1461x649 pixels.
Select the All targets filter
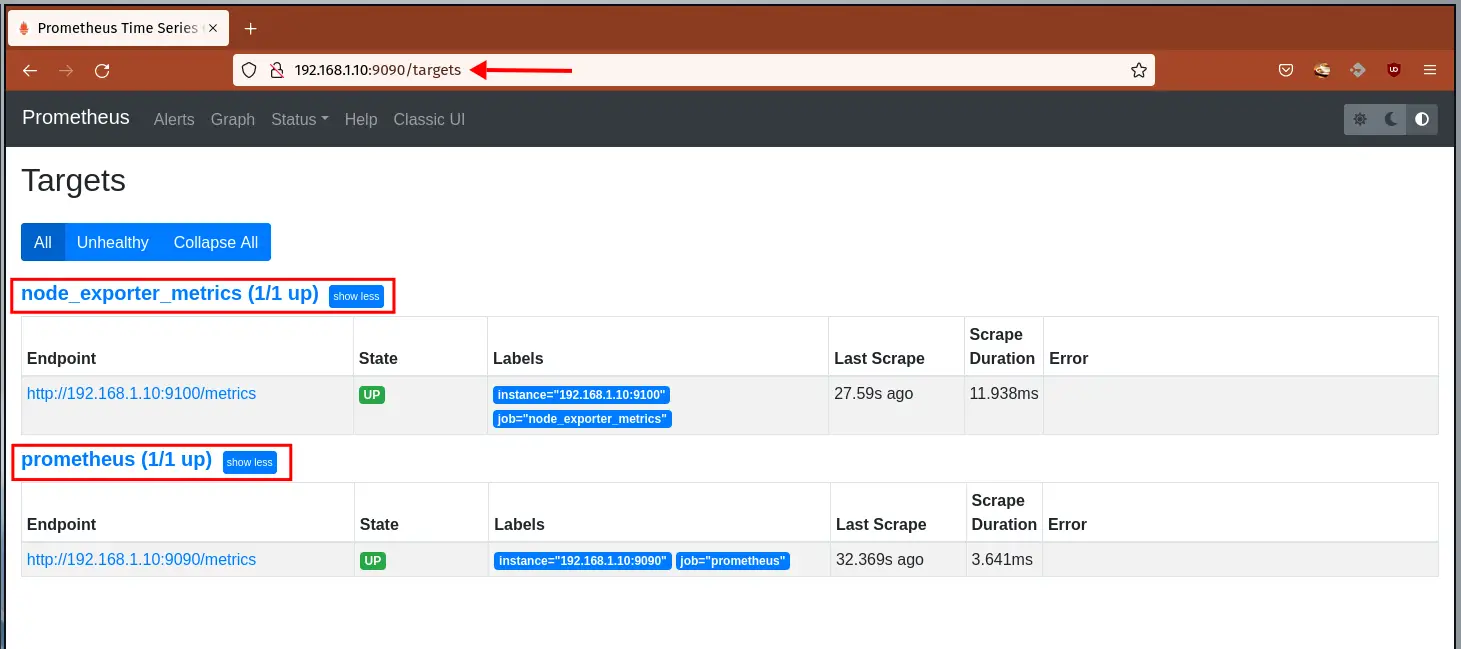point(43,242)
